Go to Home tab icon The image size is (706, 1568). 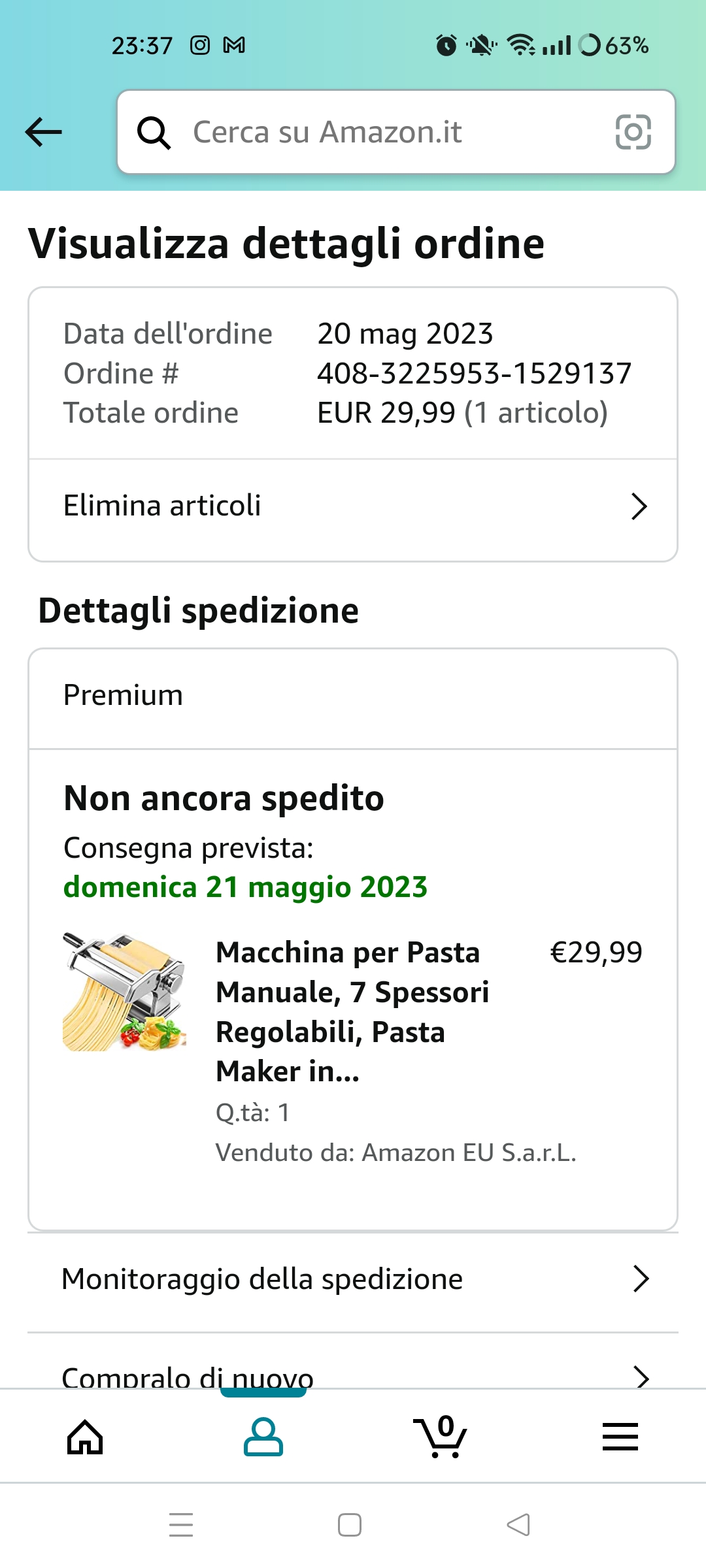(86, 1437)
